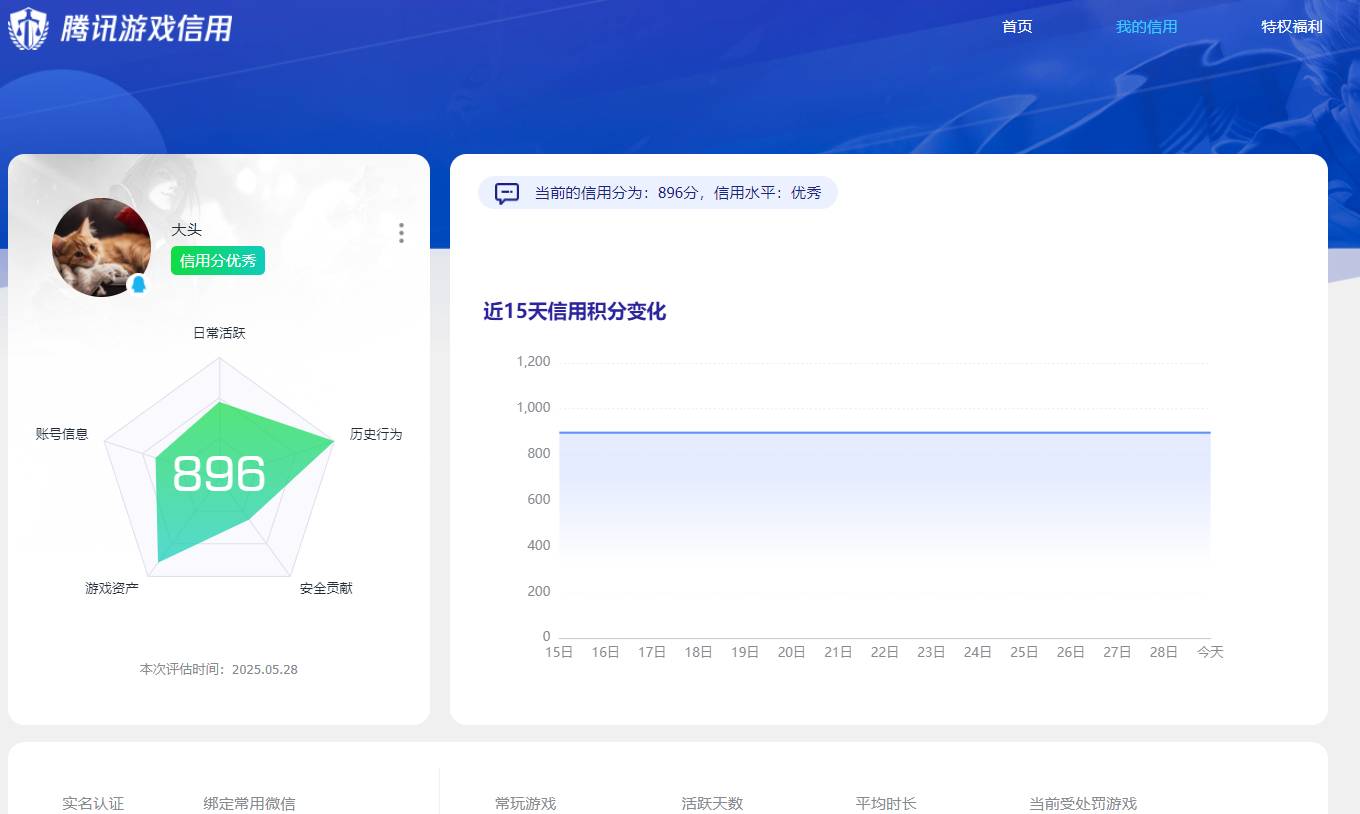Click 今天 on the chart x-axis
Viewport: 1360px width, 814px height.
[1210, 651]
